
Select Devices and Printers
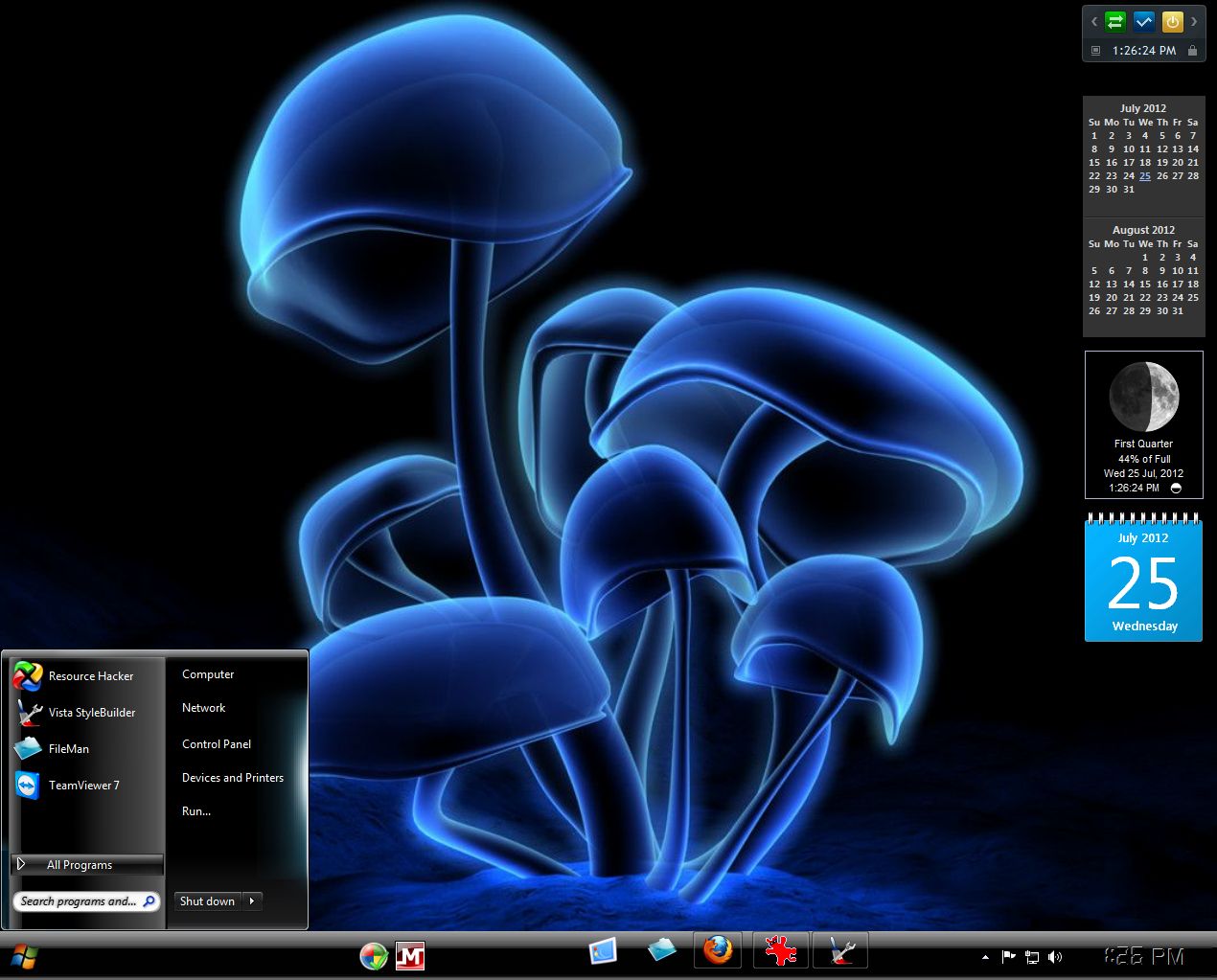tap(233, 778)
